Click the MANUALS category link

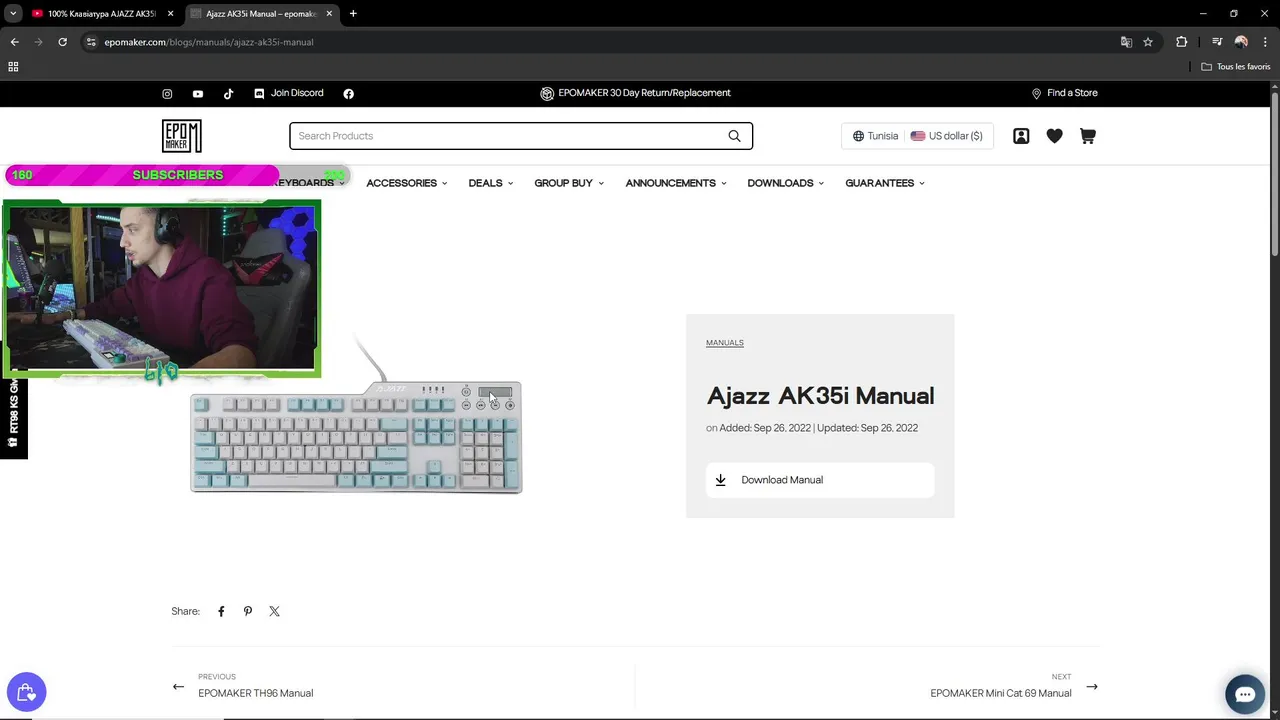coord(725,343)
